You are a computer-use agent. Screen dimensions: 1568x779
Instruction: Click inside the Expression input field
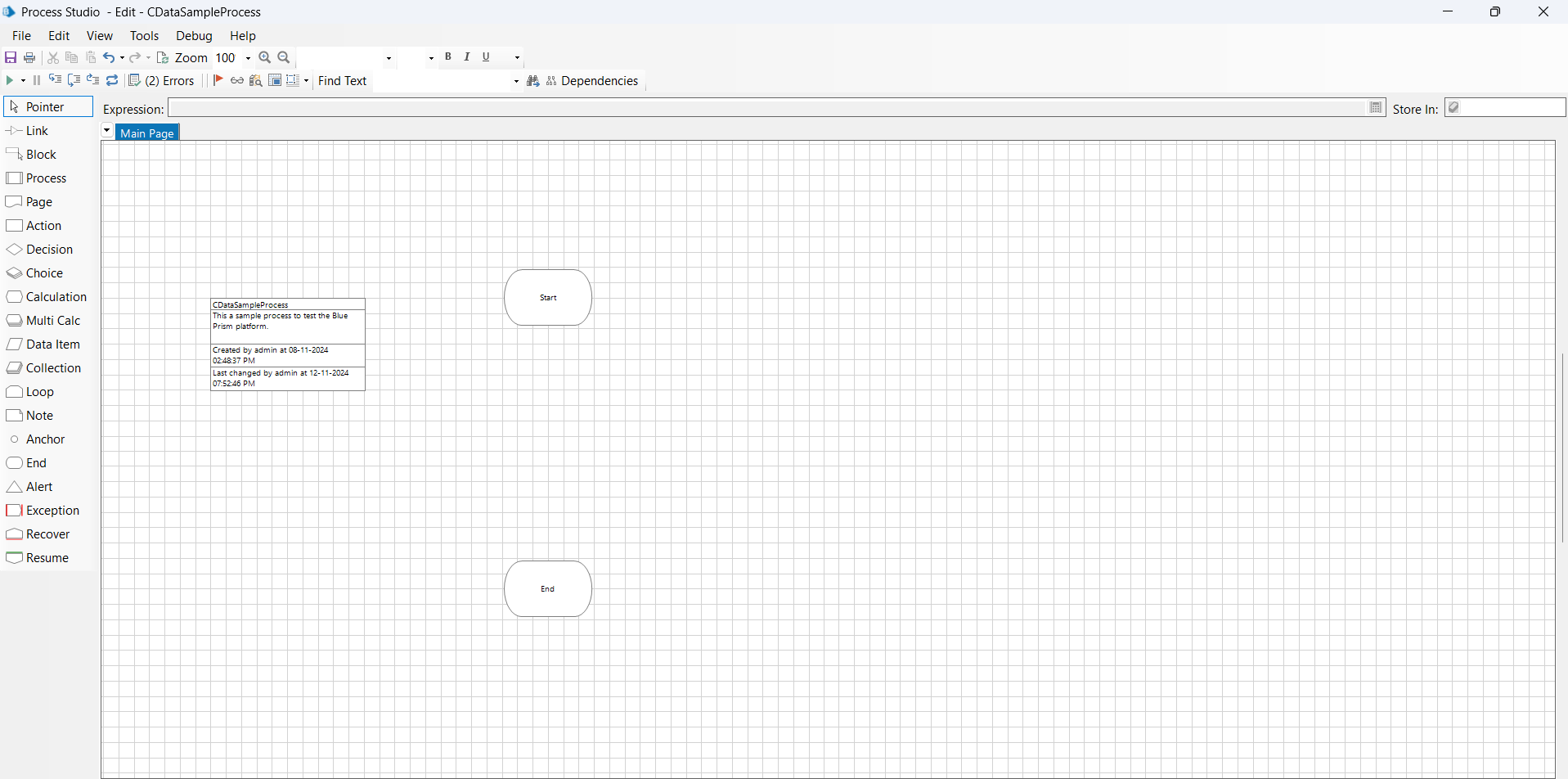pos(766,108)
